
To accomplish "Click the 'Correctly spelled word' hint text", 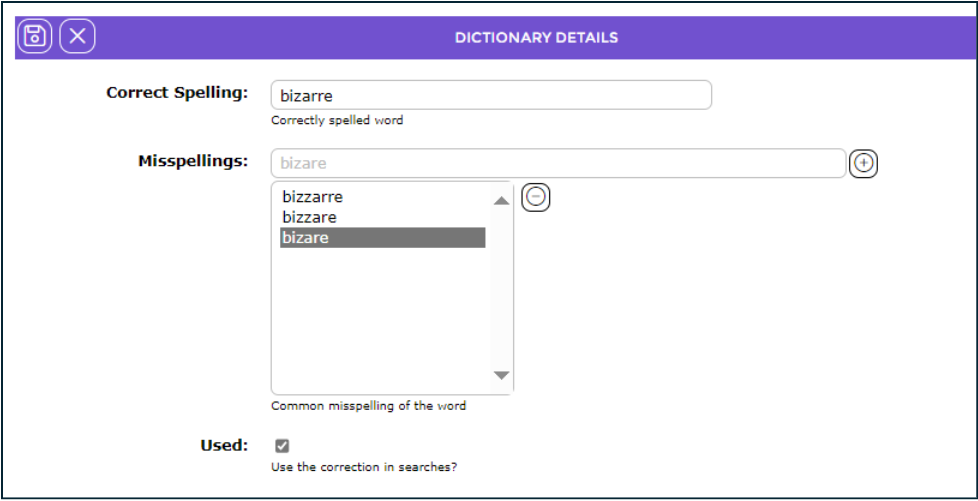I will coord(337,120).
